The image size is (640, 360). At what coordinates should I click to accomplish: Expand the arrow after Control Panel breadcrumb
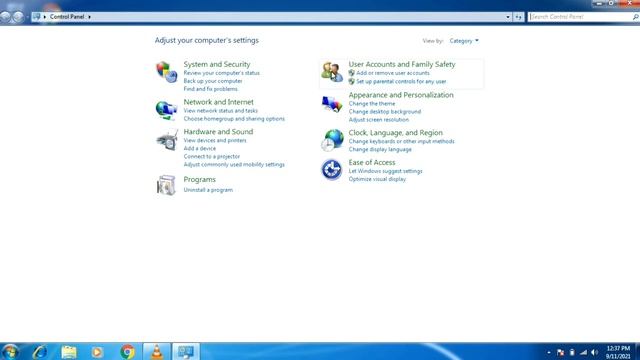89,17
